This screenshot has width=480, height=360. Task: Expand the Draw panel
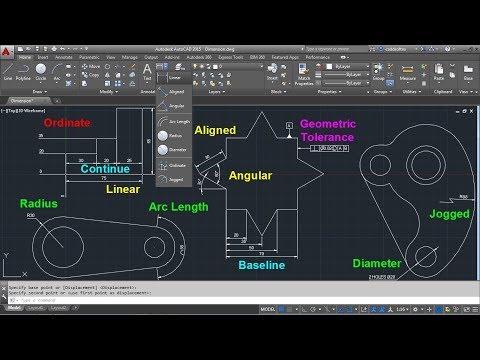[40, 92]
